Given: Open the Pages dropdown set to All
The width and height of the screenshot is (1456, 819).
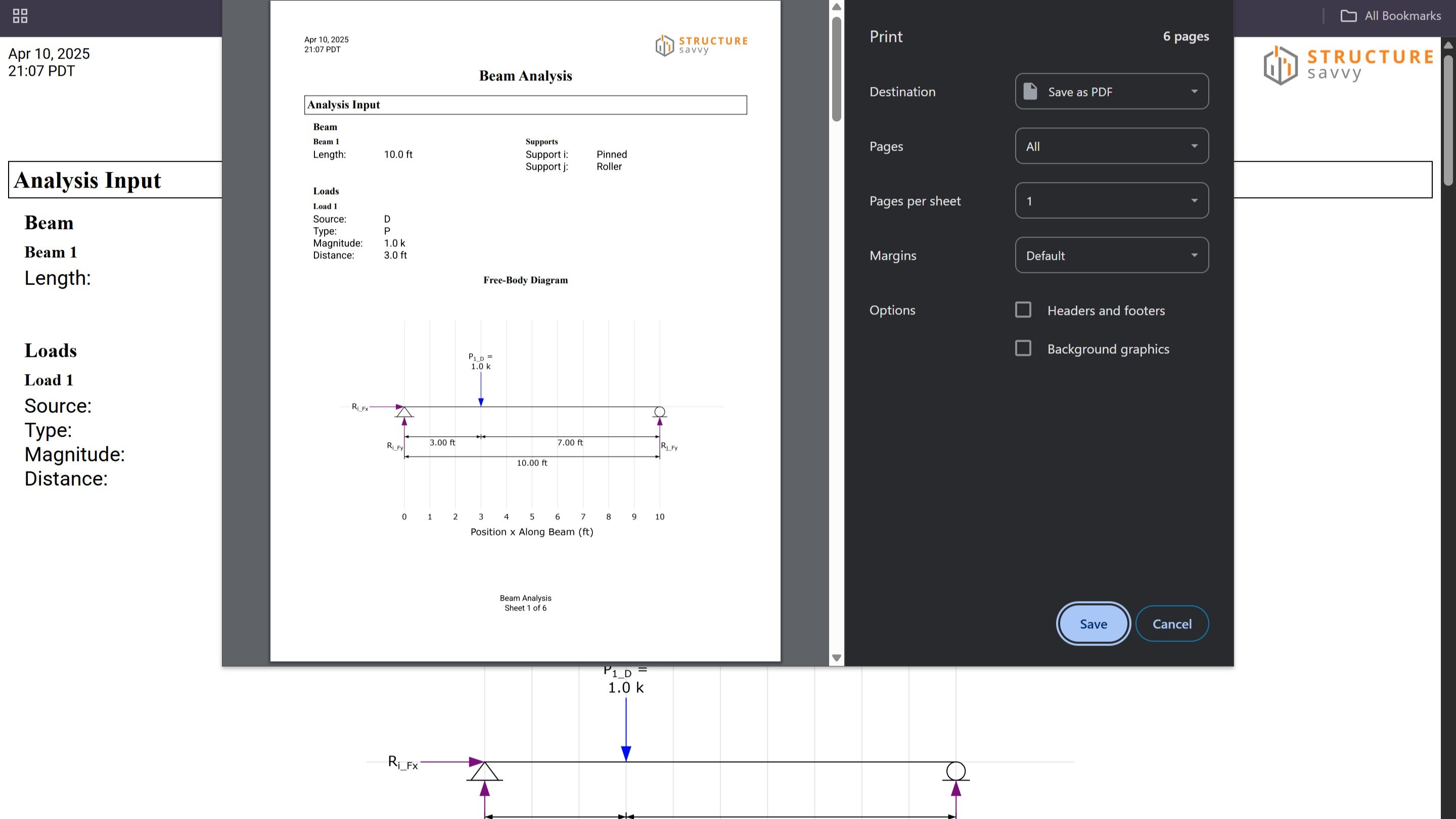Looking at the screenshot, I should tap(1112, 146).
